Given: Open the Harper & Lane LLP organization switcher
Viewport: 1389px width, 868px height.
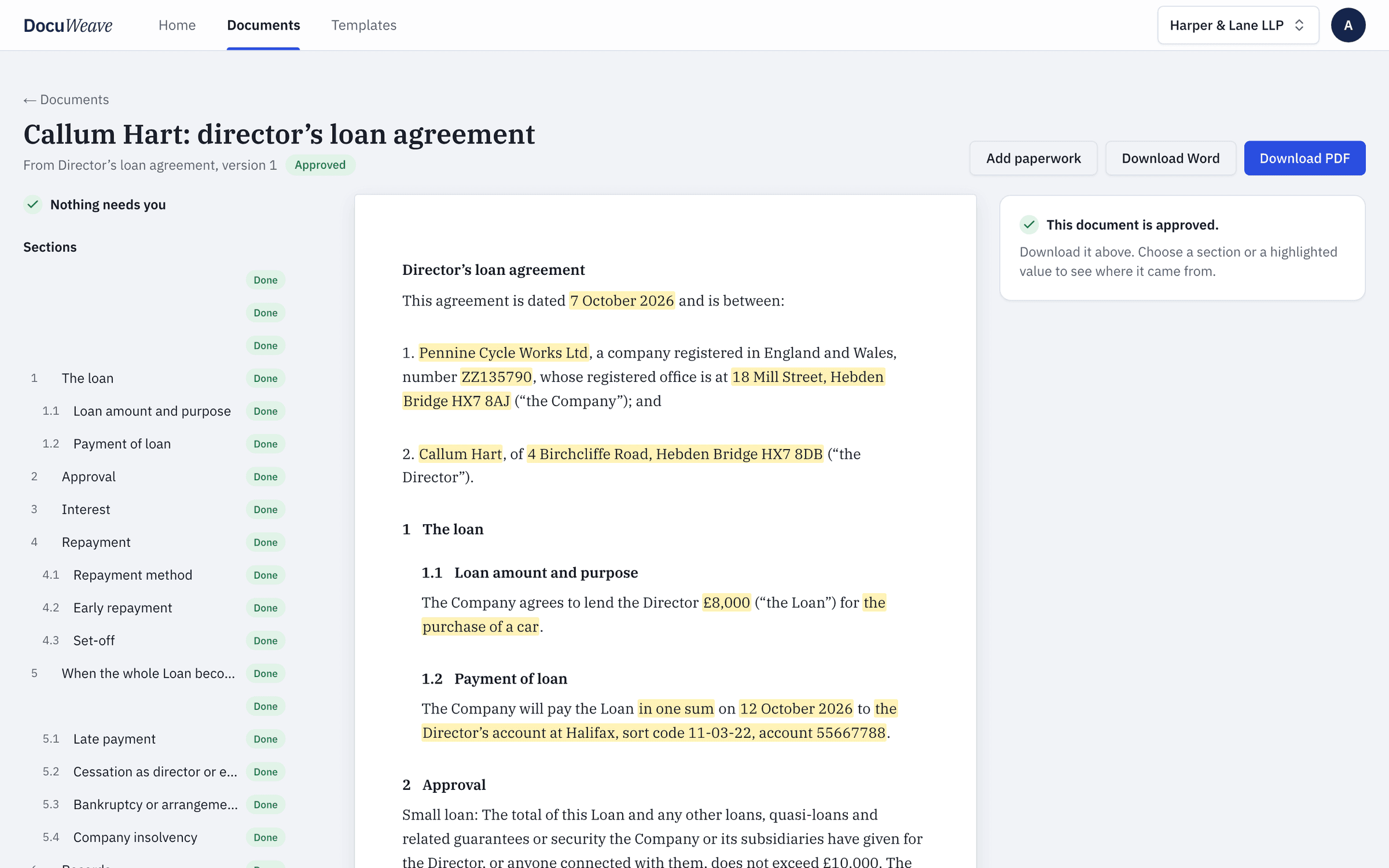Looking at the screenshot, I should [1238, 25].
